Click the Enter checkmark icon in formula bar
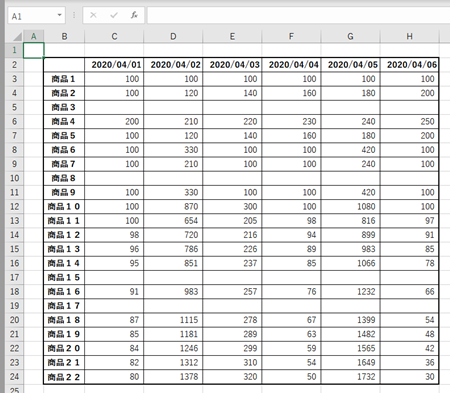450x393 pixels. coord(114,15)
